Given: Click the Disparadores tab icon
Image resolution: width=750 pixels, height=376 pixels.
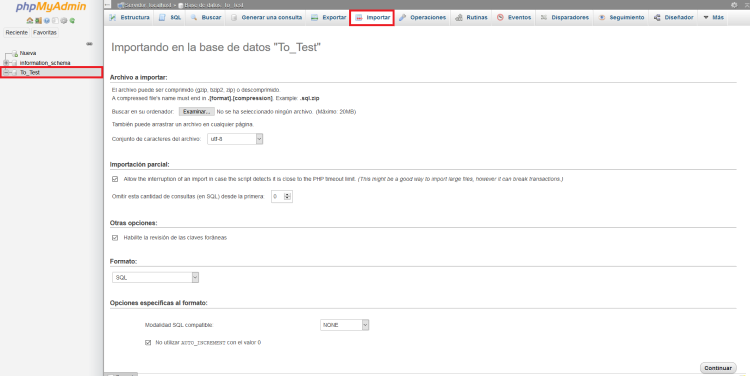Looking at the screenshot, I should click(543, 17).
